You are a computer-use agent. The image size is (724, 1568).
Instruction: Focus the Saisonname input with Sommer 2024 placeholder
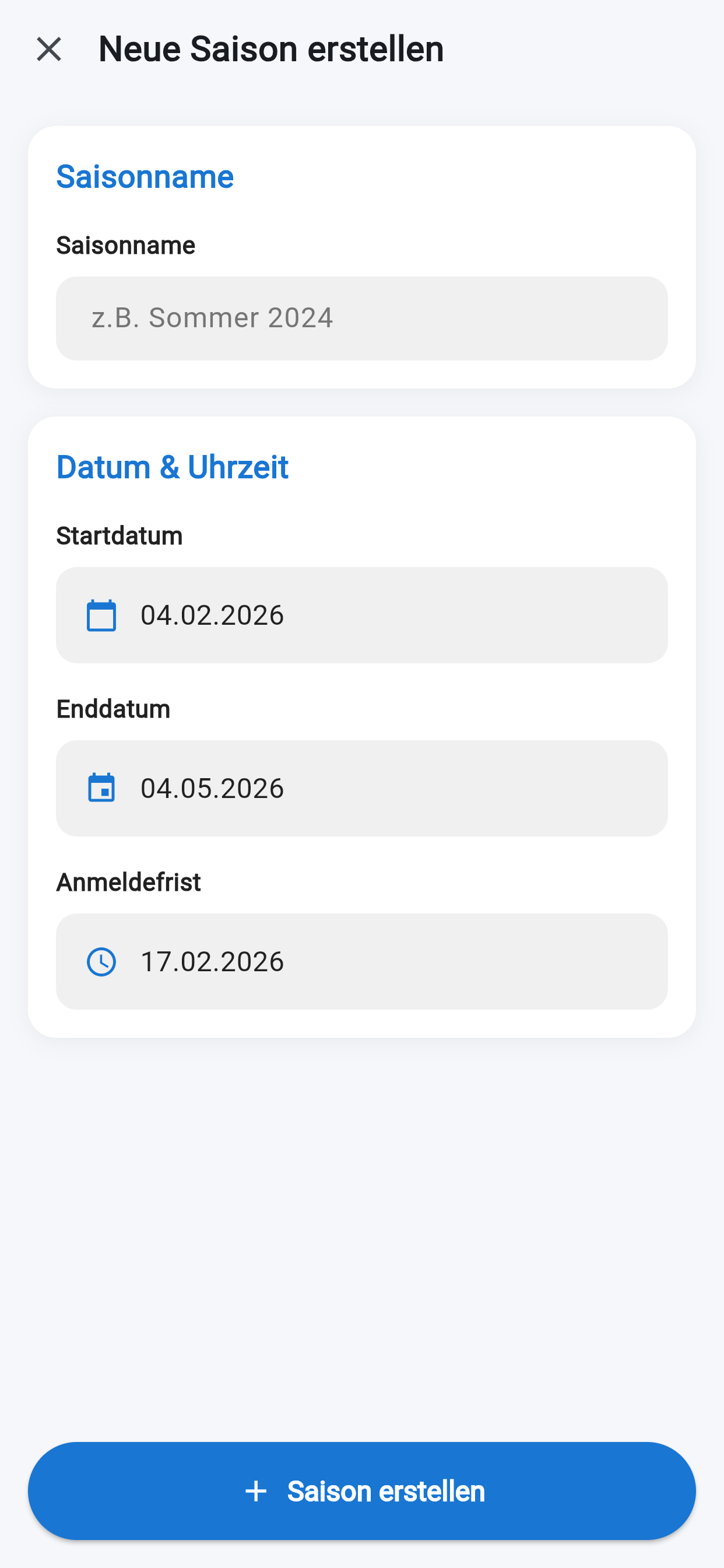click(361, 318)
